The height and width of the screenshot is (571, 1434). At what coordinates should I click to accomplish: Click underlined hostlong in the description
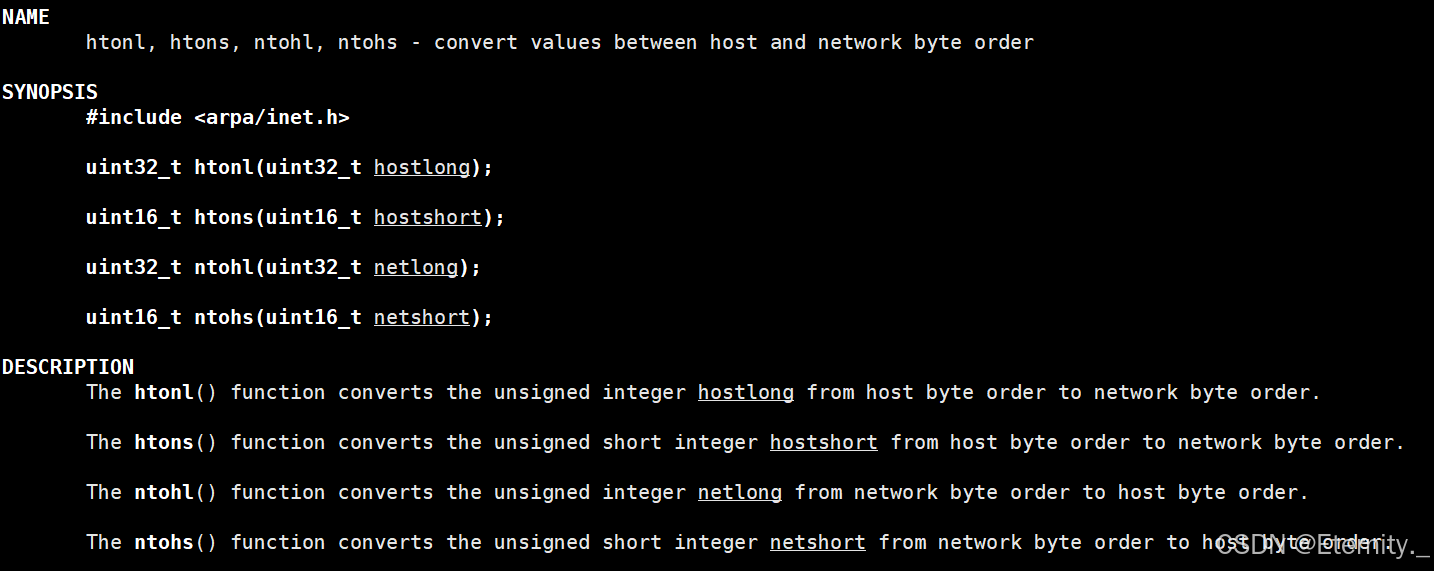pyautogui.click(x=746, y=392)
